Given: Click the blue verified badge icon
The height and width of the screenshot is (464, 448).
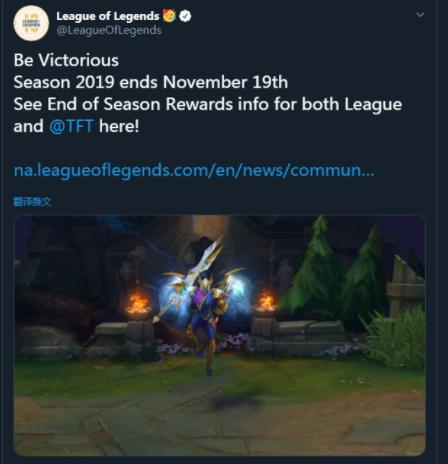Looking at the screenshot, I should (185, 16).
